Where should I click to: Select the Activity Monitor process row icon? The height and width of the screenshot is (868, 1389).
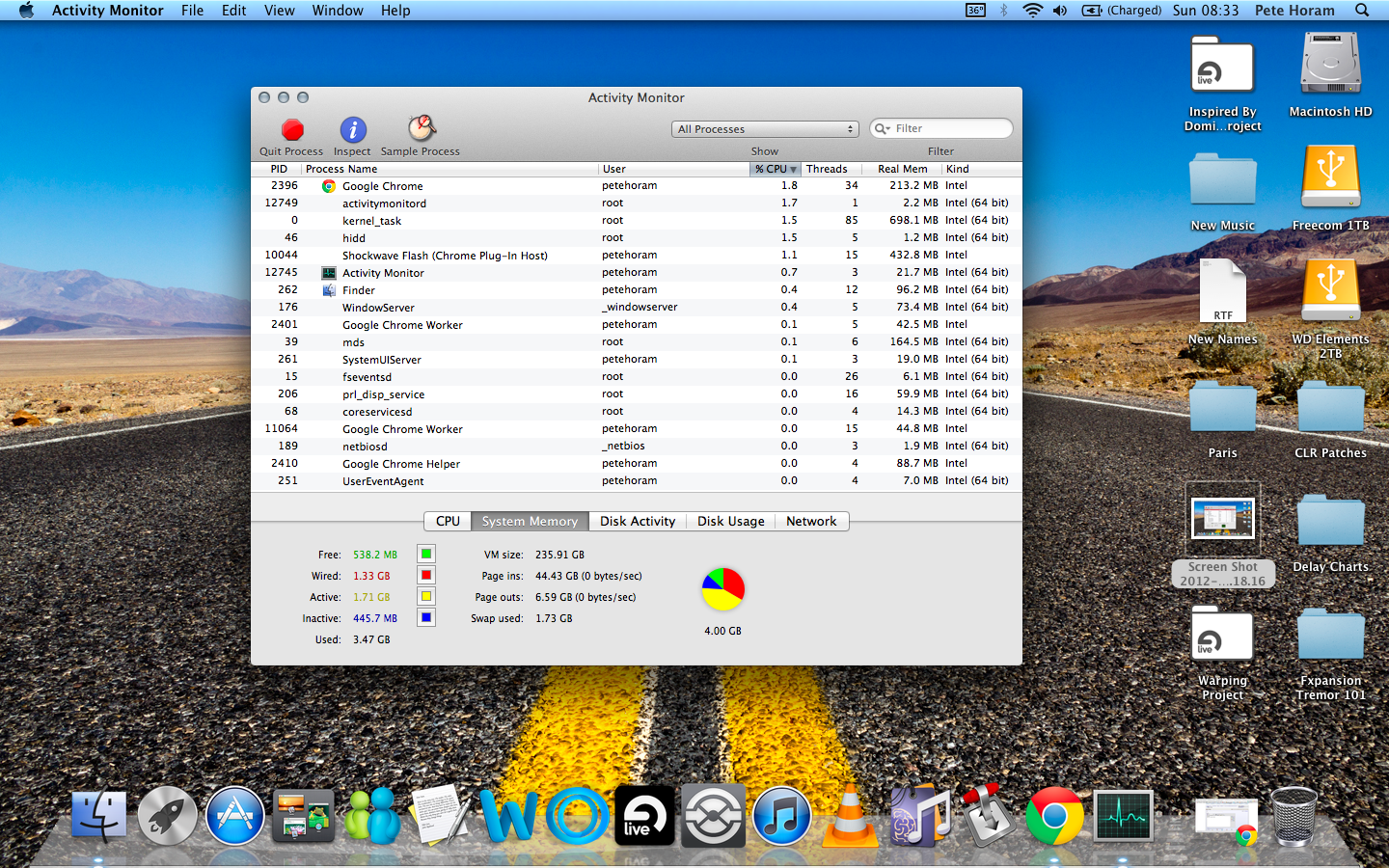(x=329, y=273)
